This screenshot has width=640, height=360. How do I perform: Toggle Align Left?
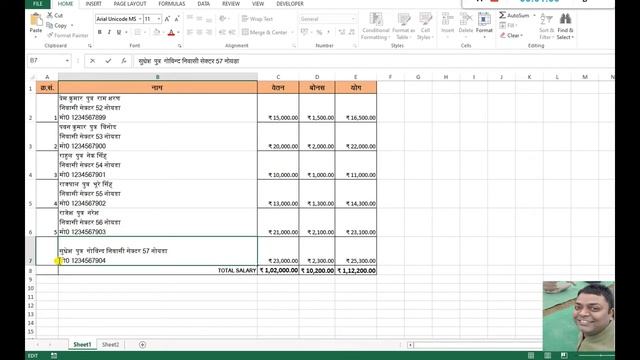pyautogui.click(x=190, y=32)
